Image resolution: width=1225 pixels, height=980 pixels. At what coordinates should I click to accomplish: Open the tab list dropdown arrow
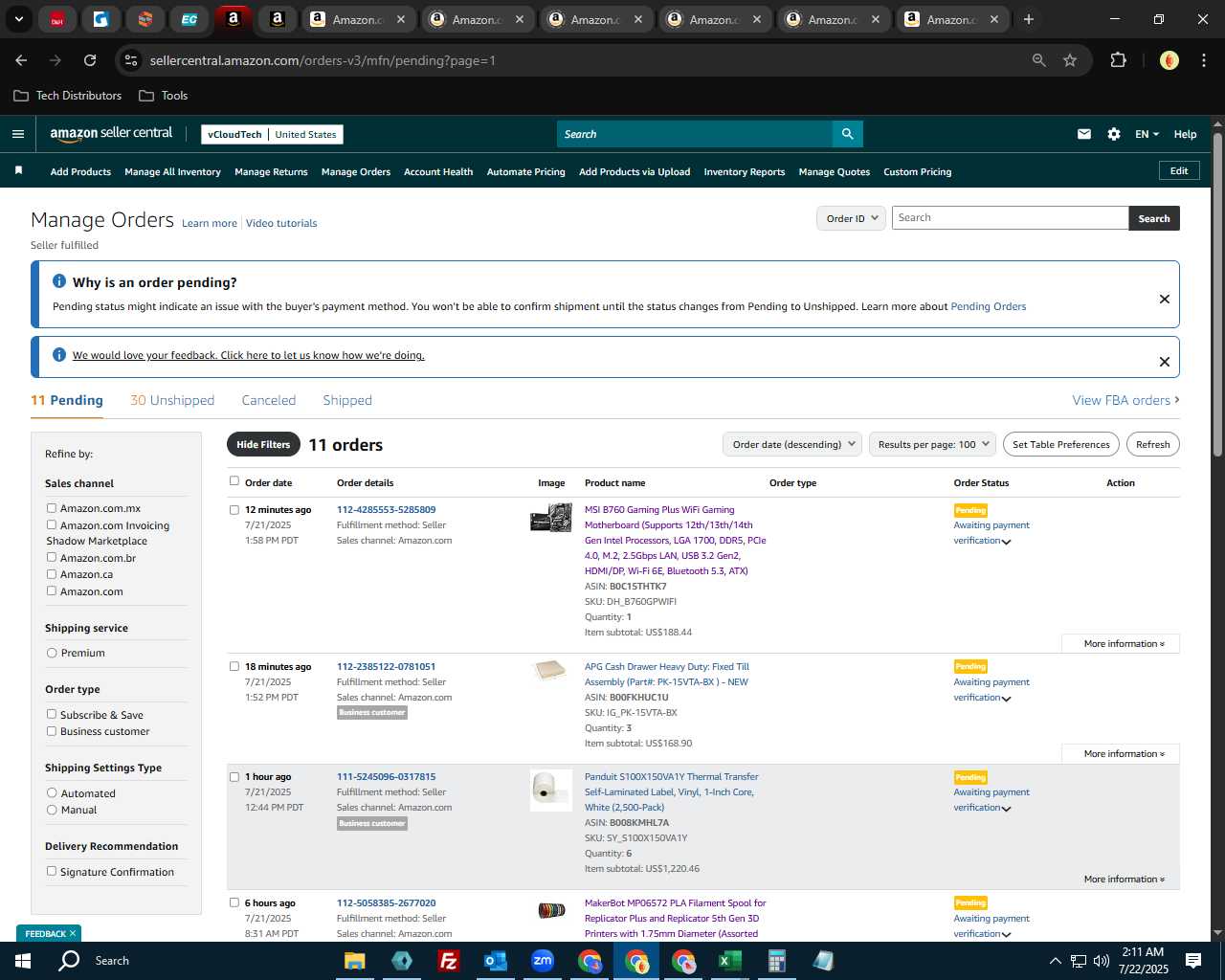pyautogui.click(x=19, y=19)
